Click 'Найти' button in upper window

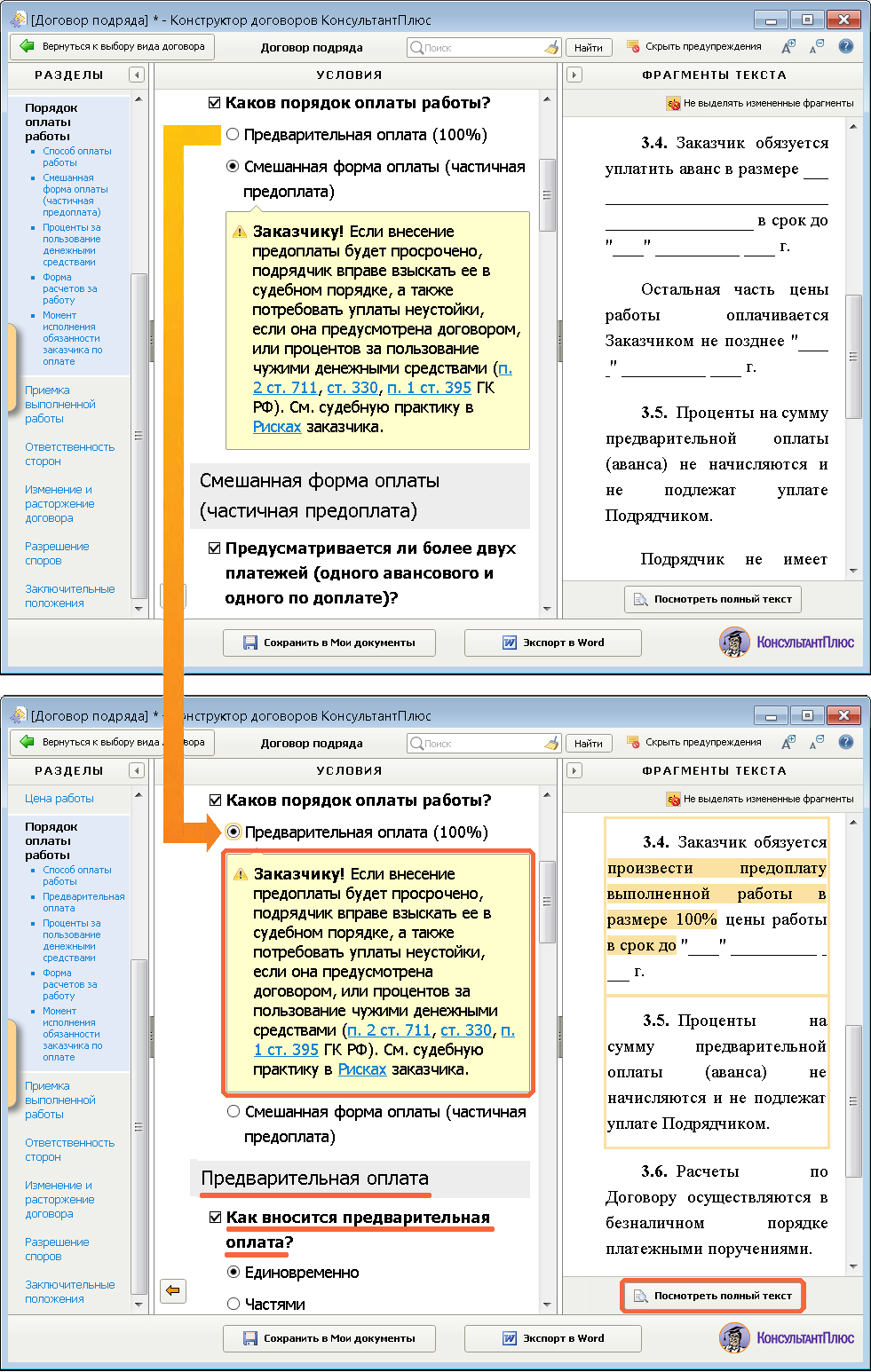tap(589, 48)
